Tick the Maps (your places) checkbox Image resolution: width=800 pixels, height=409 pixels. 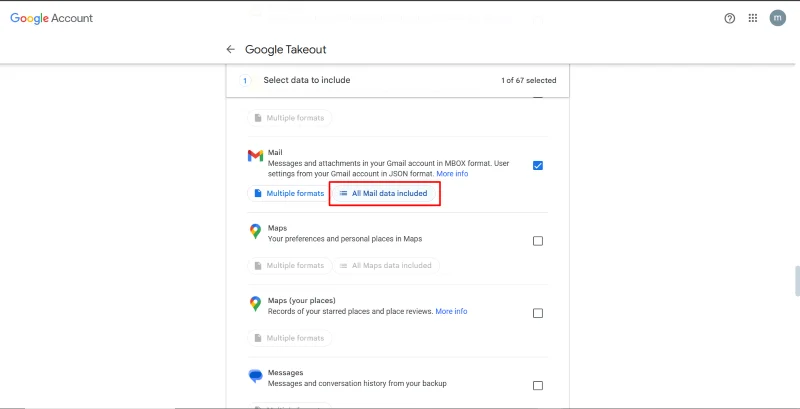pyautogui.click(x=538, y=313)
